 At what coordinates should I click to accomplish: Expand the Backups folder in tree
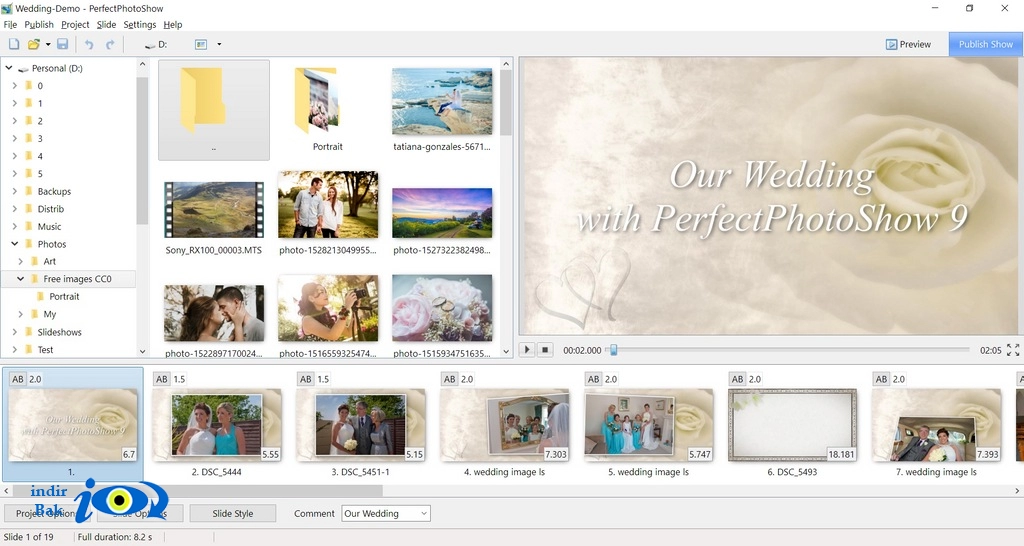14,191
